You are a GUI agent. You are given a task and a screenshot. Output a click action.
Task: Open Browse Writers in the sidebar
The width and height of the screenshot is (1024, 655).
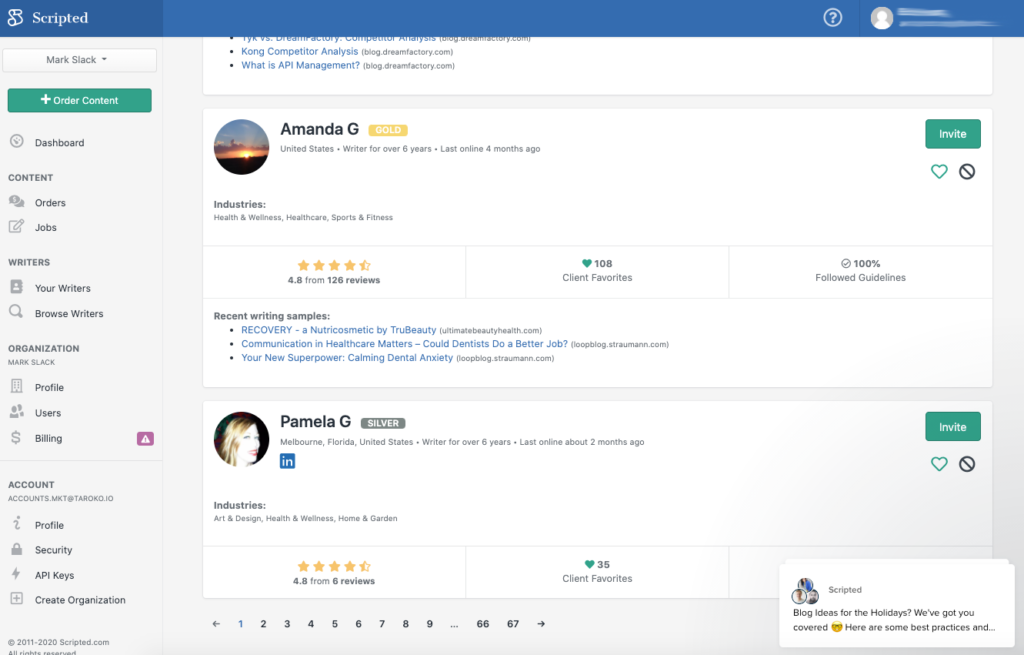click(69, 313)
